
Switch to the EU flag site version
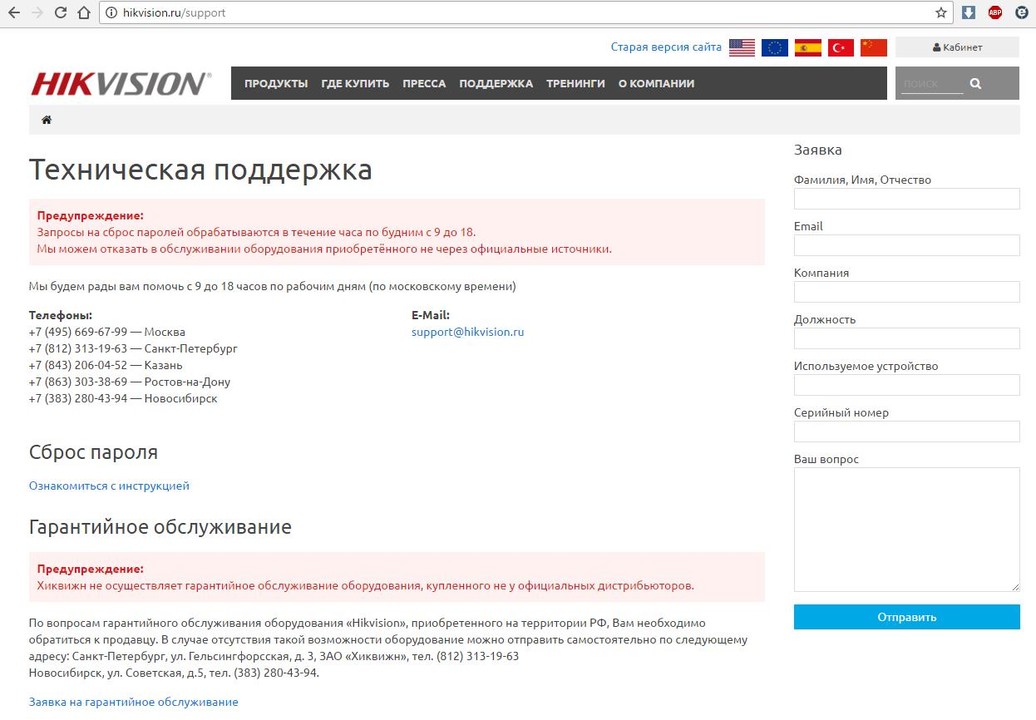(774, 48)
